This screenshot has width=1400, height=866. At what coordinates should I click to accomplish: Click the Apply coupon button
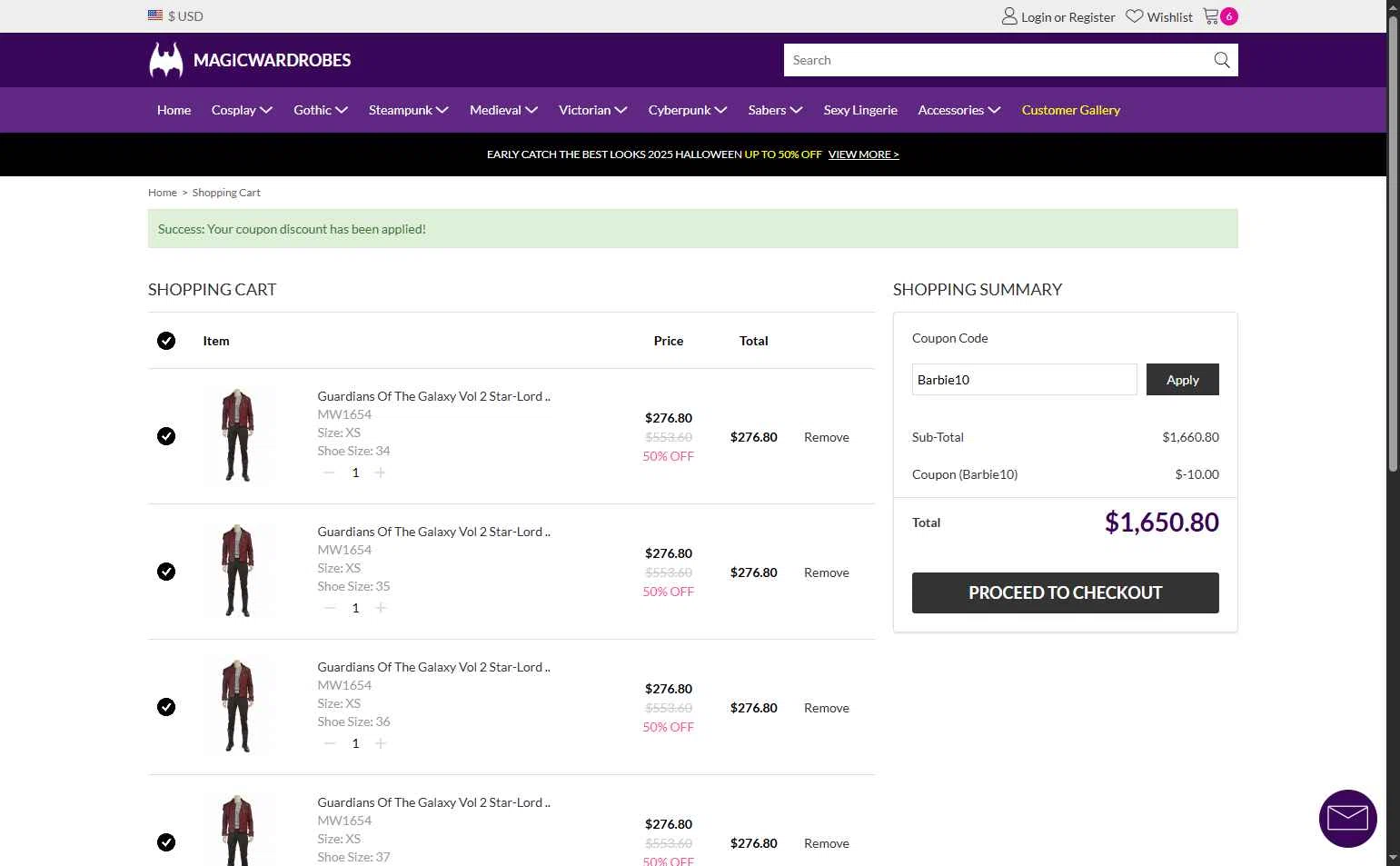(x=1183, y=380)
